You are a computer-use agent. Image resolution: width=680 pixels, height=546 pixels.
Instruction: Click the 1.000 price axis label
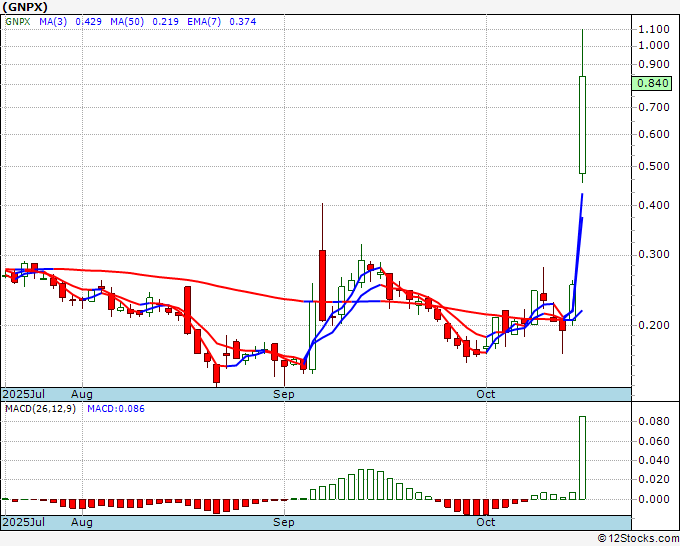point(654,46)
